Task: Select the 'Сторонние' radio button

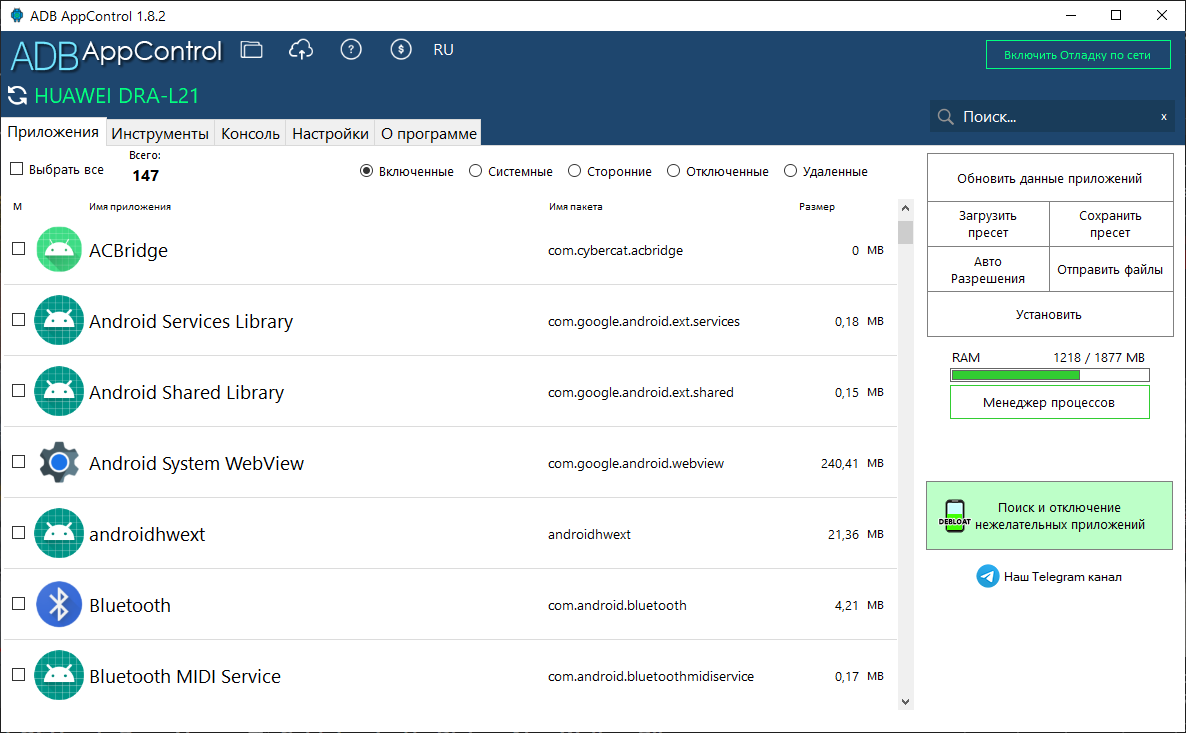Action: 574,171
